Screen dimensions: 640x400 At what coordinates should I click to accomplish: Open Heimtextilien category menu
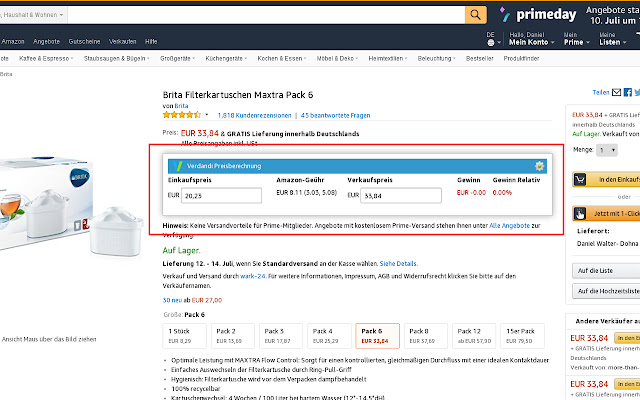388,58
